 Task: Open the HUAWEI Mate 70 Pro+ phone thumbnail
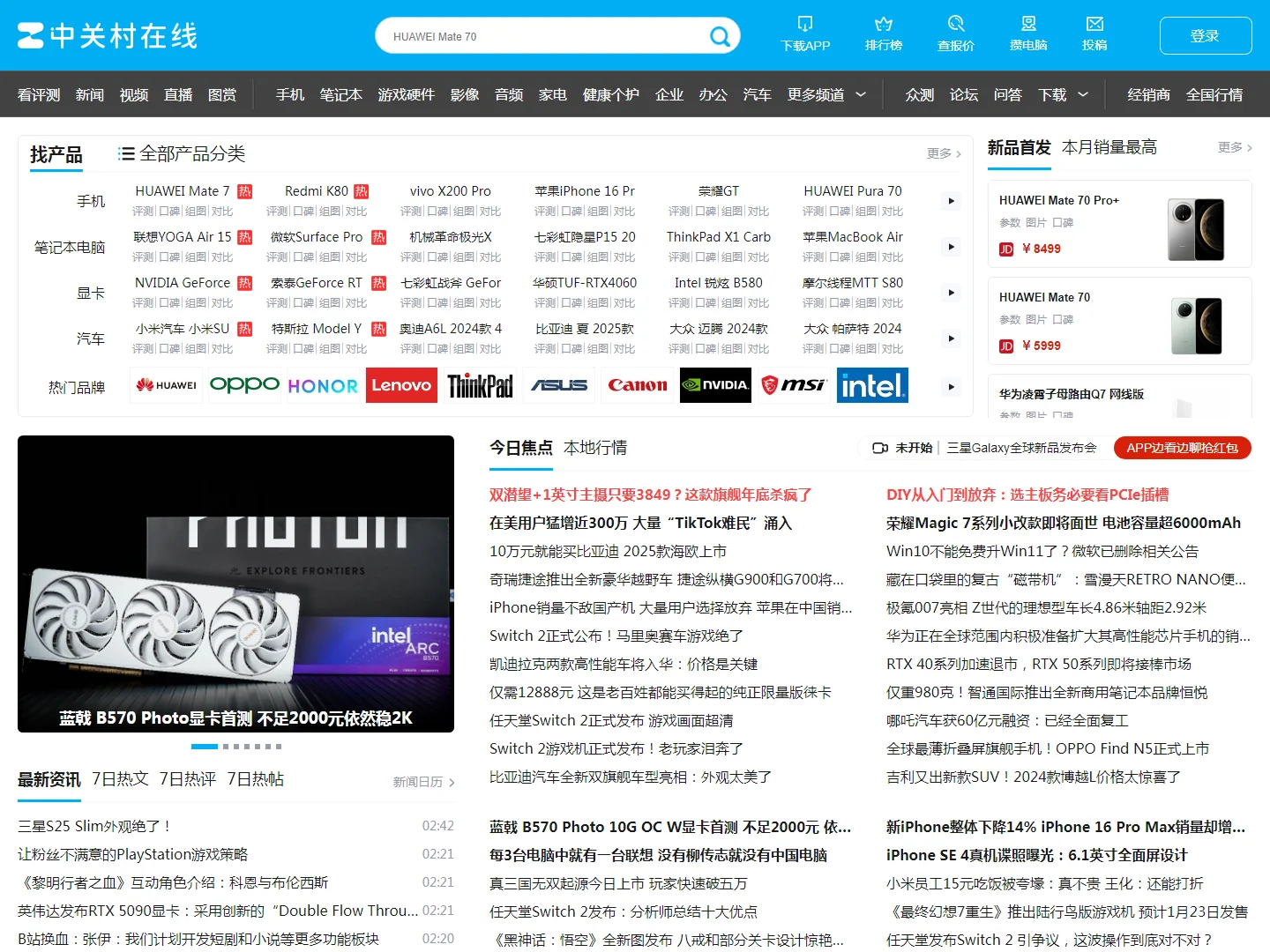point(1196,229)
